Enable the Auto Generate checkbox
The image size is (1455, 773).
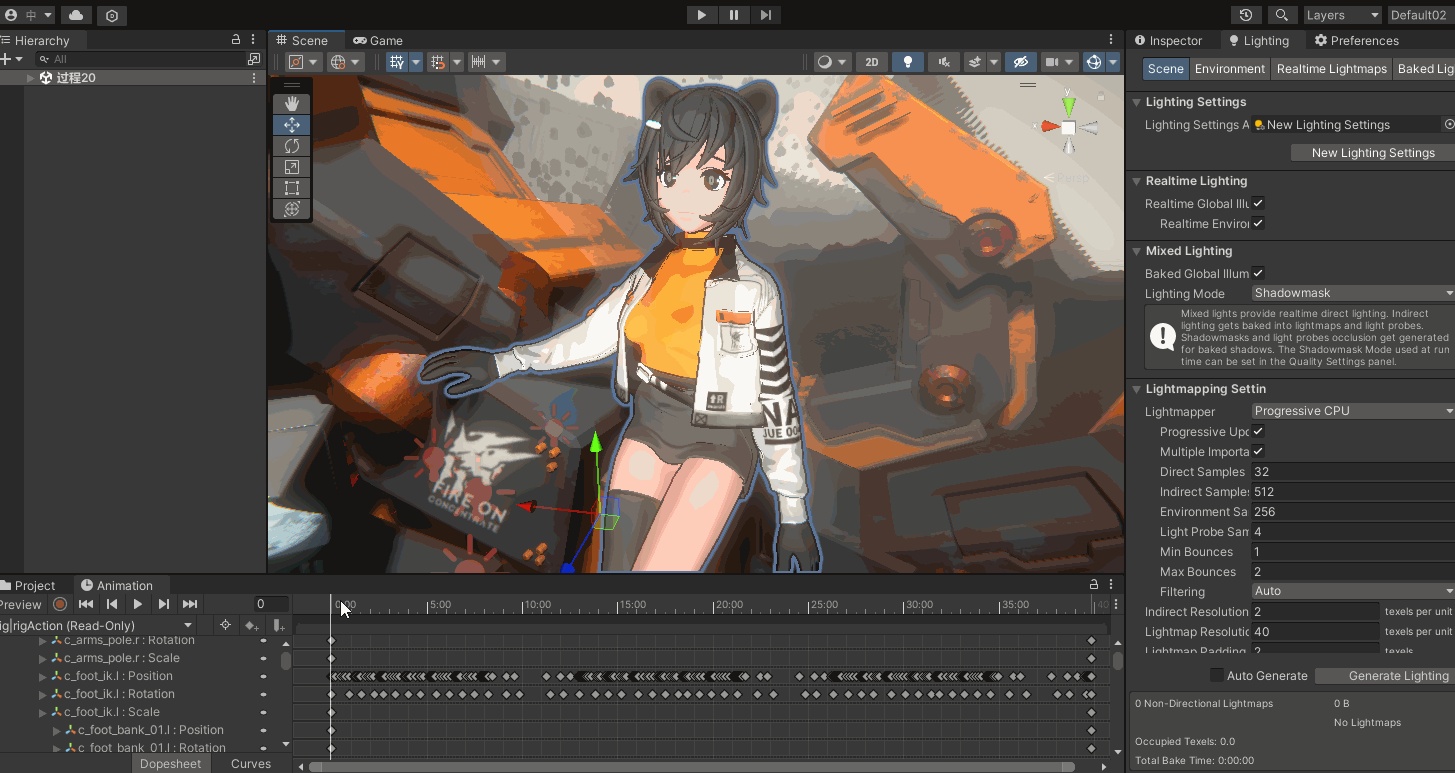tap(1217, 676)
